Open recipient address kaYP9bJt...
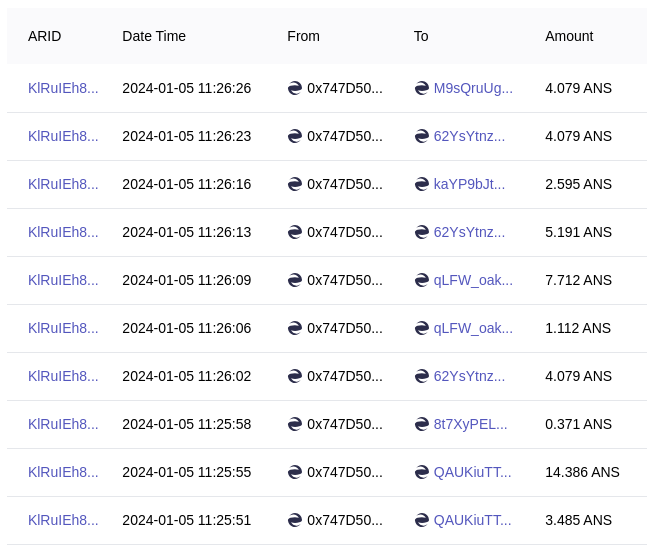The height and width of the screenshot is (546, 647). click(469, 184)
